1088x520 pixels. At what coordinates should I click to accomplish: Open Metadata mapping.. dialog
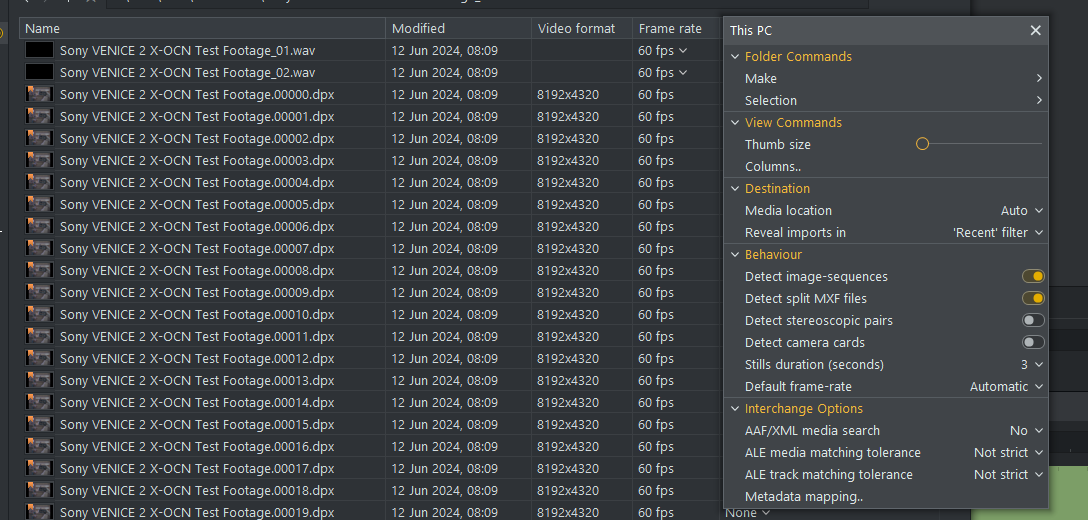(x=804, y=497)
